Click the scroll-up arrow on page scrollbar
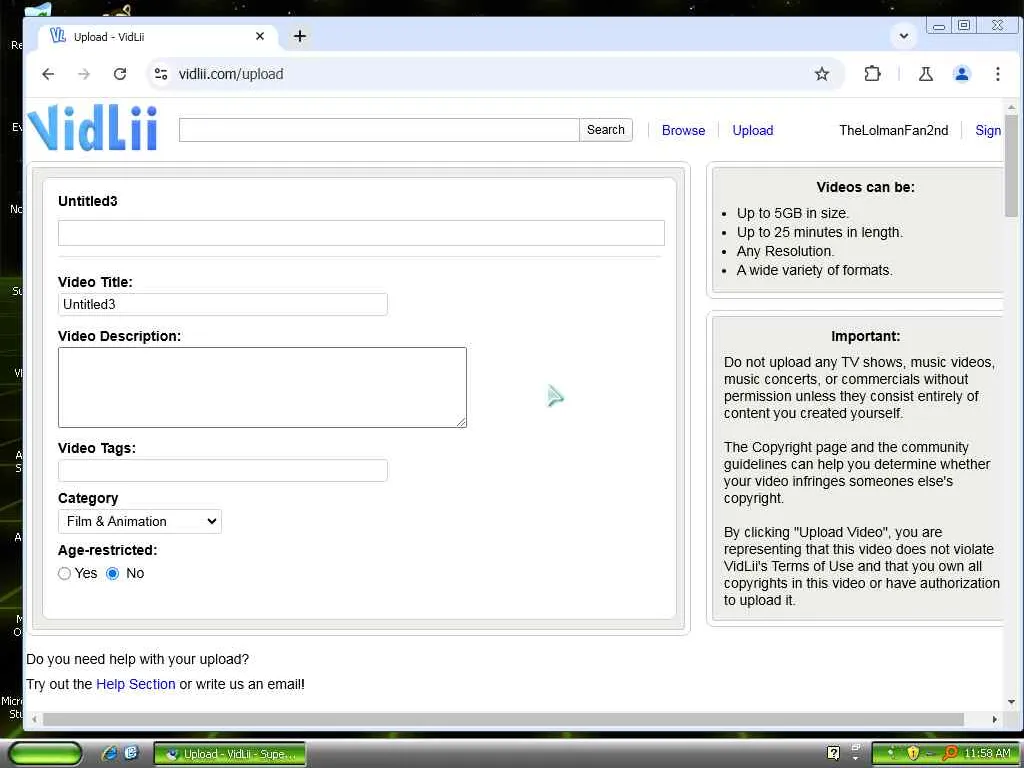Image resolution: width=1024 pixels, height=768 pixels. 1012,107
